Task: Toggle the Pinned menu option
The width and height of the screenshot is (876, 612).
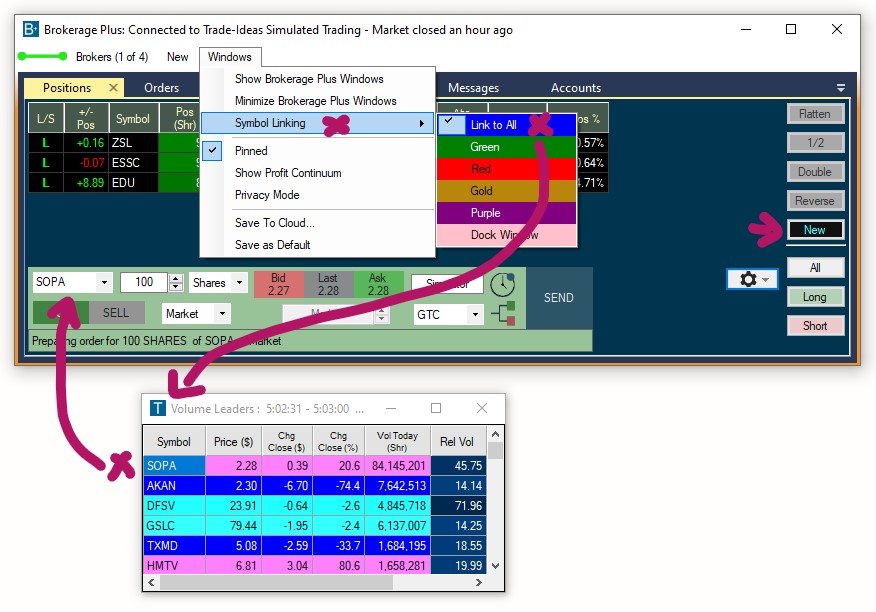Action: (251, 151)
